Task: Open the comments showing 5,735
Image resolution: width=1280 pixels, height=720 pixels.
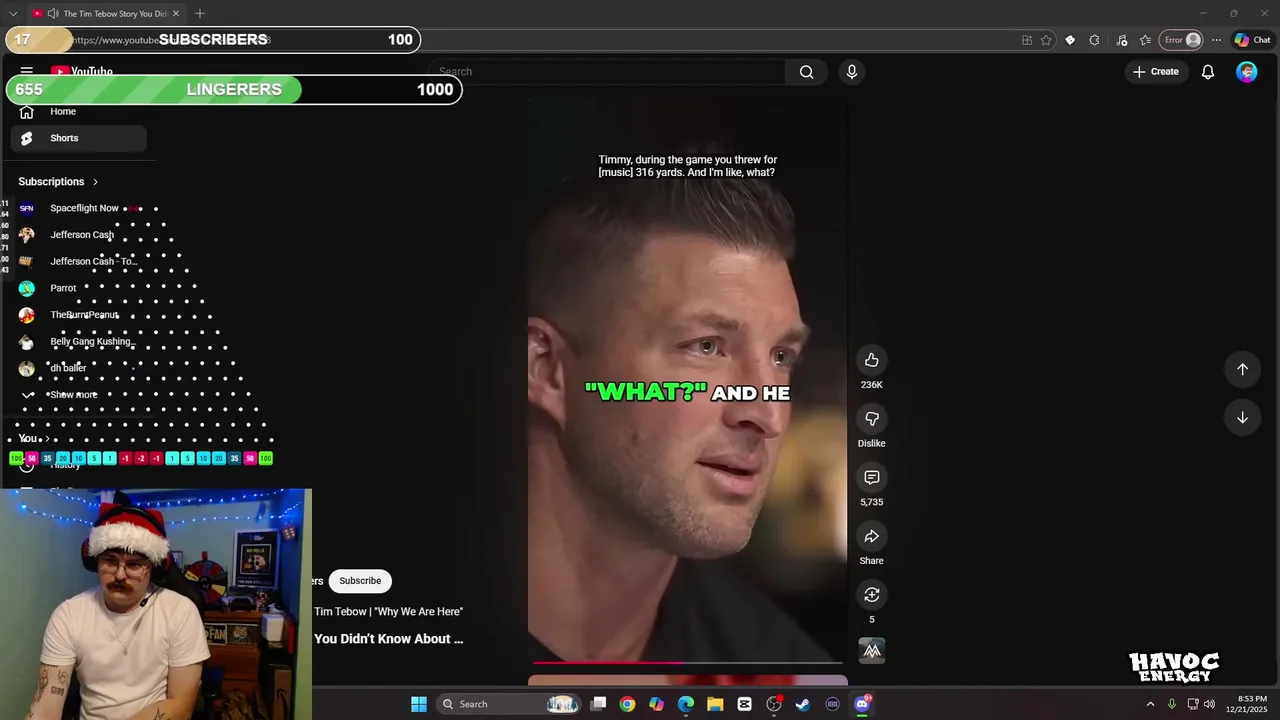Action: (871, 478)
